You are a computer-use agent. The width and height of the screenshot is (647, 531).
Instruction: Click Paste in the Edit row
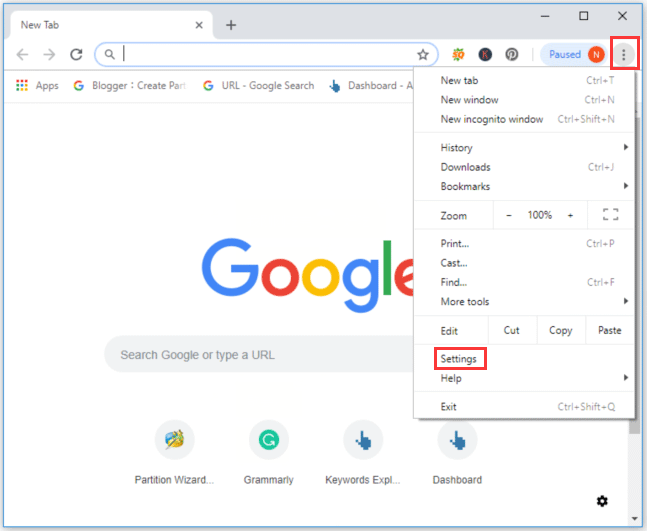(609, 330)
